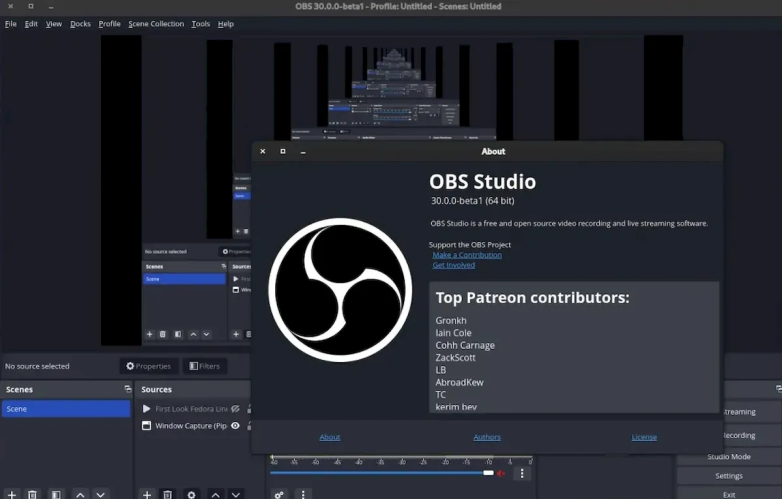Screen dimensions: 782x499
Task: Click contributor name ZackScott
Action: [455, 357]
